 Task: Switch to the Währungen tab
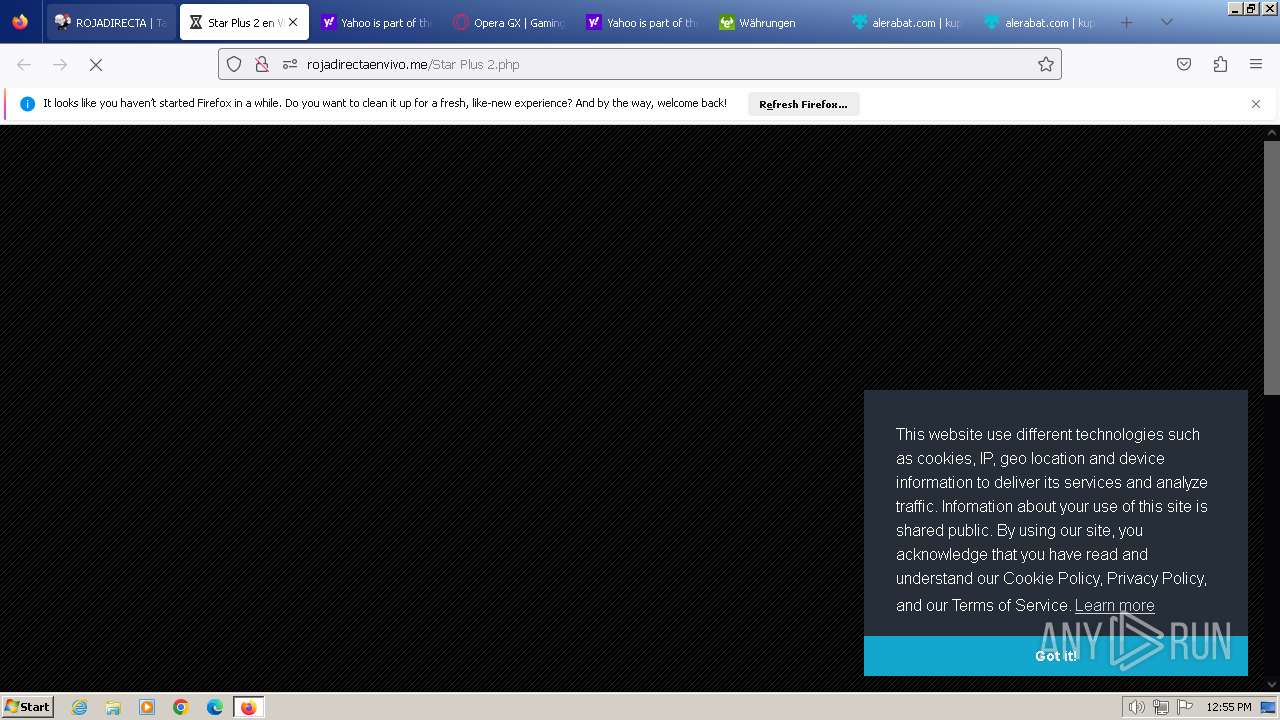[x=775, y=22]
